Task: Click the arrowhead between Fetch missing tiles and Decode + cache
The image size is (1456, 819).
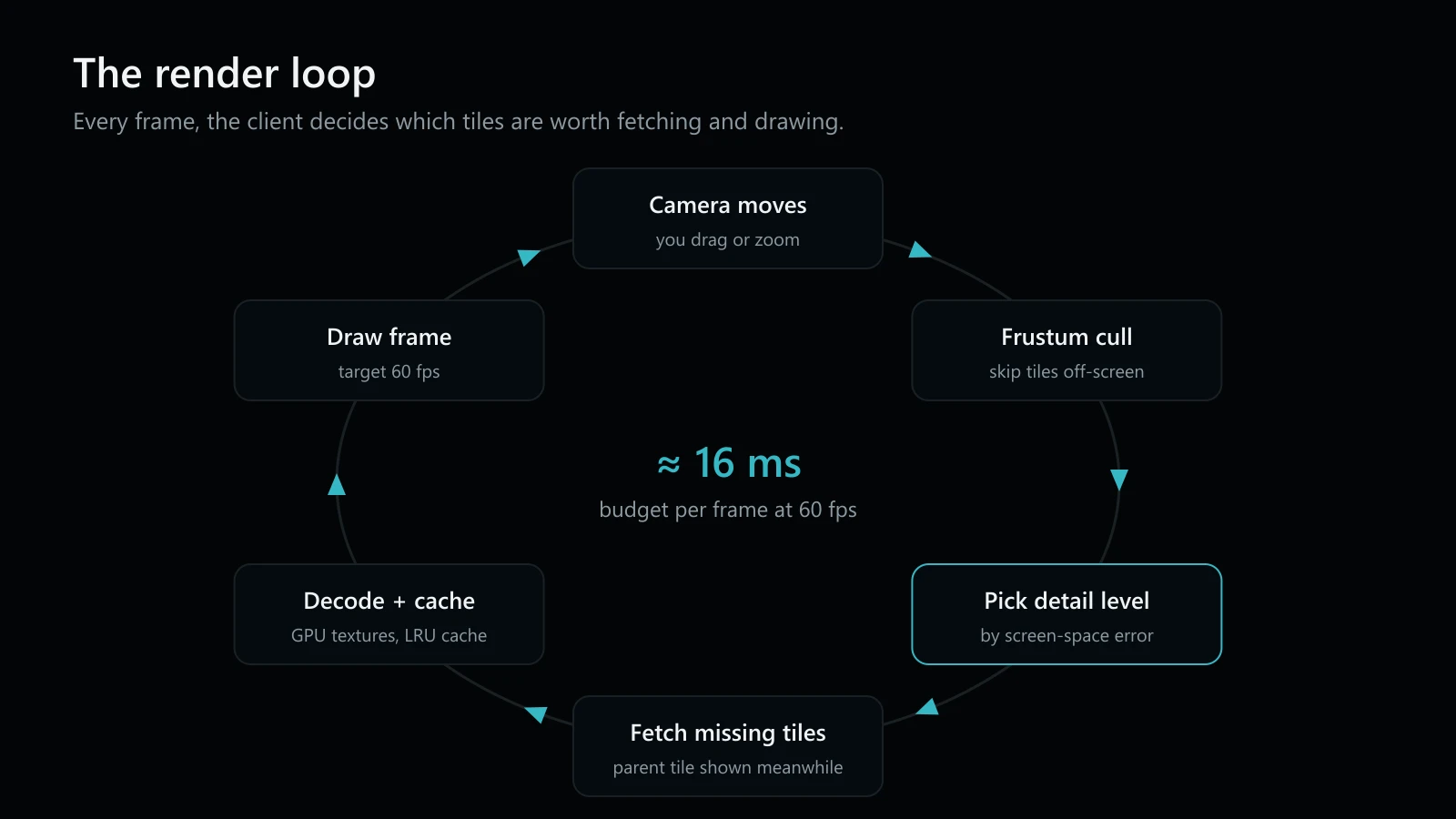Action: click(537, 714)
